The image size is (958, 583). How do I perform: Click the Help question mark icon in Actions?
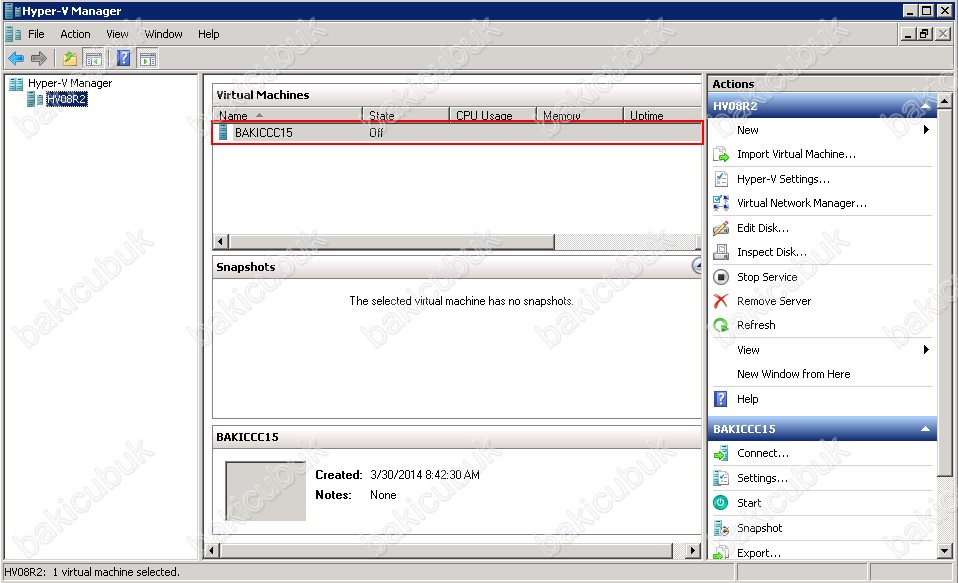(x=721, y=399)
